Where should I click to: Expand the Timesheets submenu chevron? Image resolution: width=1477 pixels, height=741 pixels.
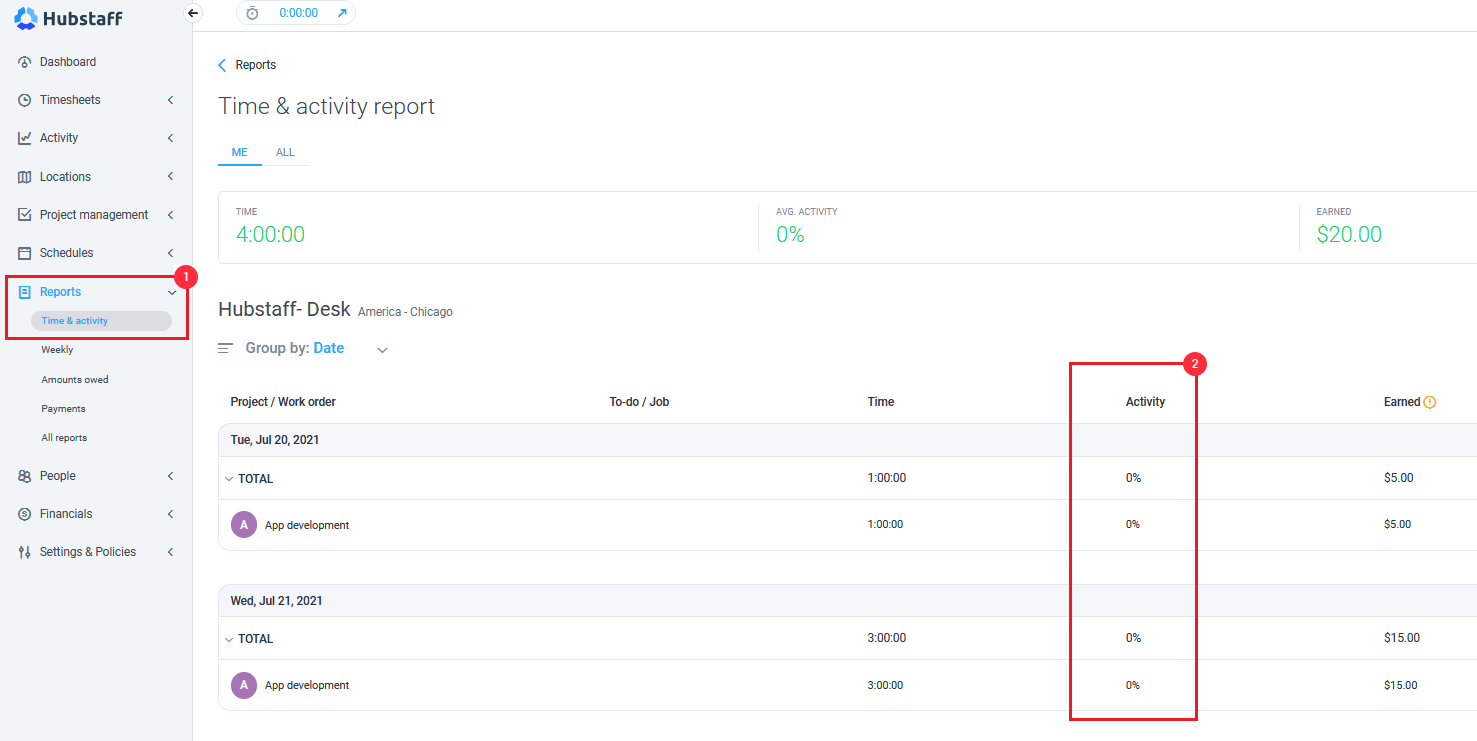(171, 100)
